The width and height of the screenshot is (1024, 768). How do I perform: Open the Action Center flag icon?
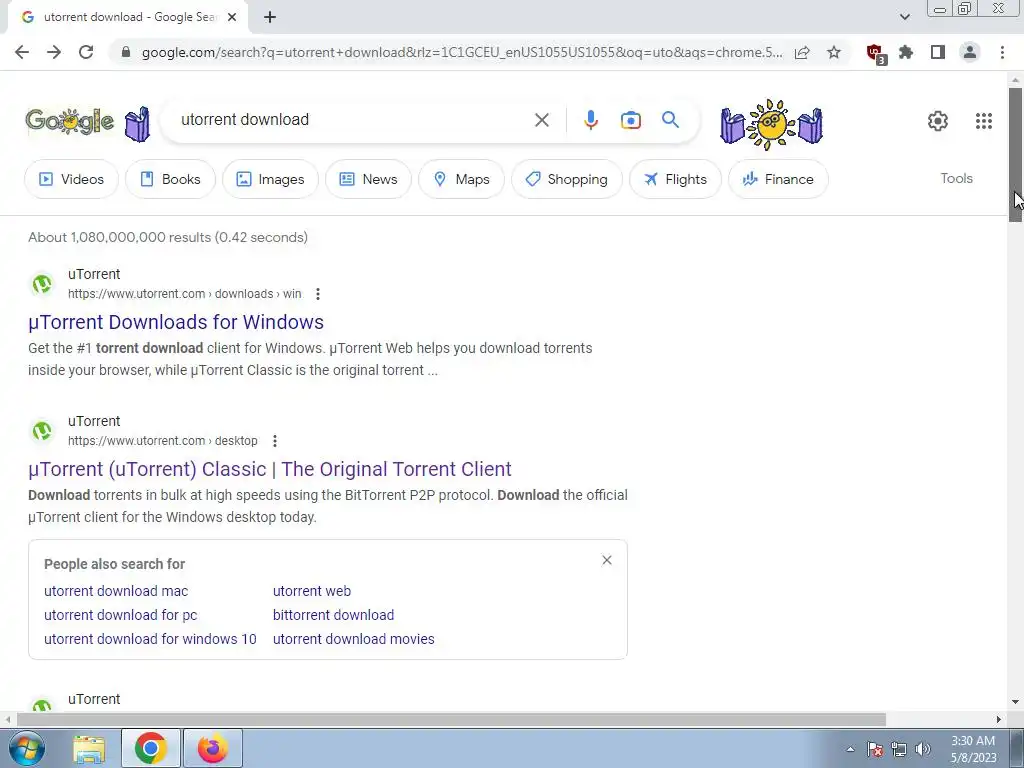pos(875,749)
